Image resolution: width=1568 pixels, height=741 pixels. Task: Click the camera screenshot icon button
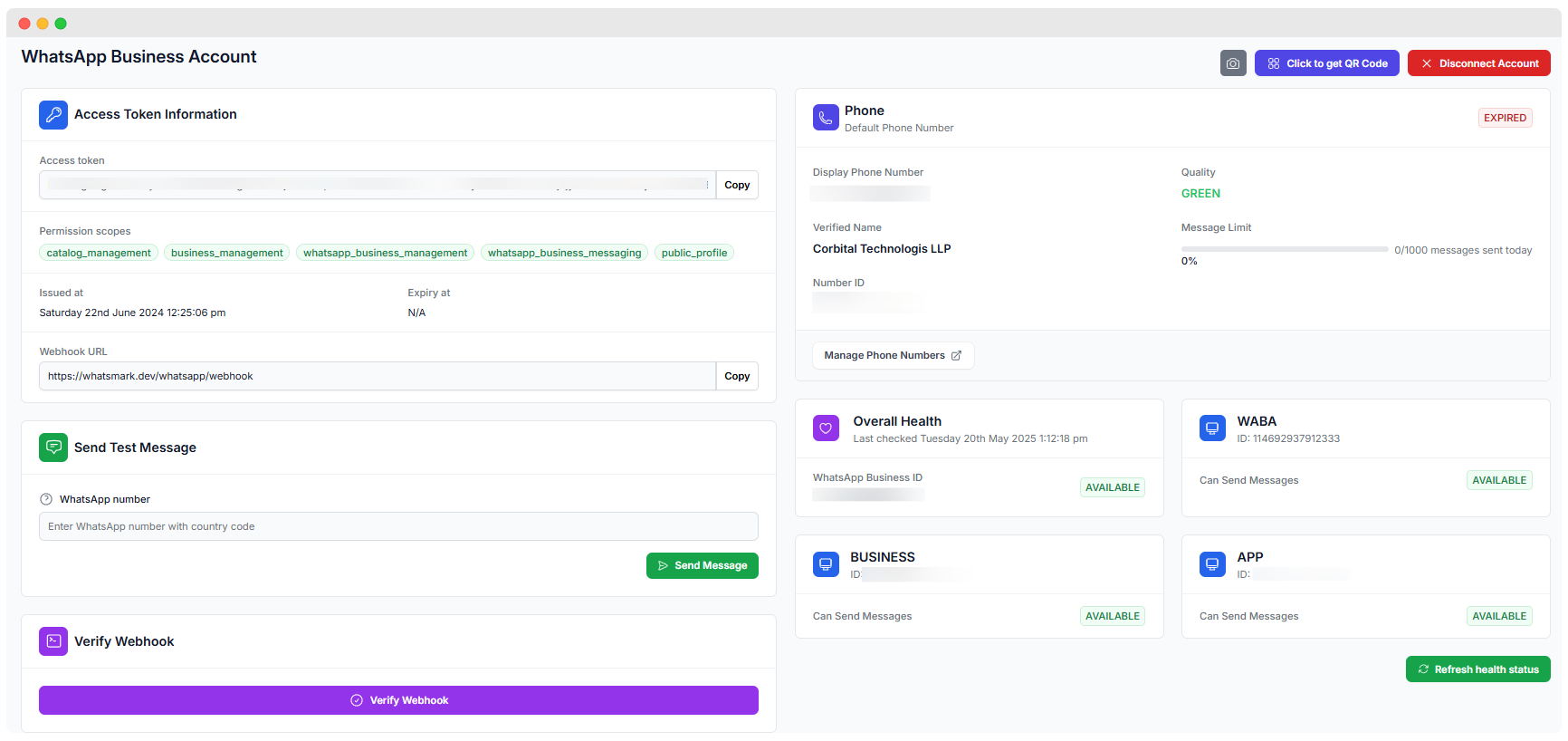pos(1232,63)
